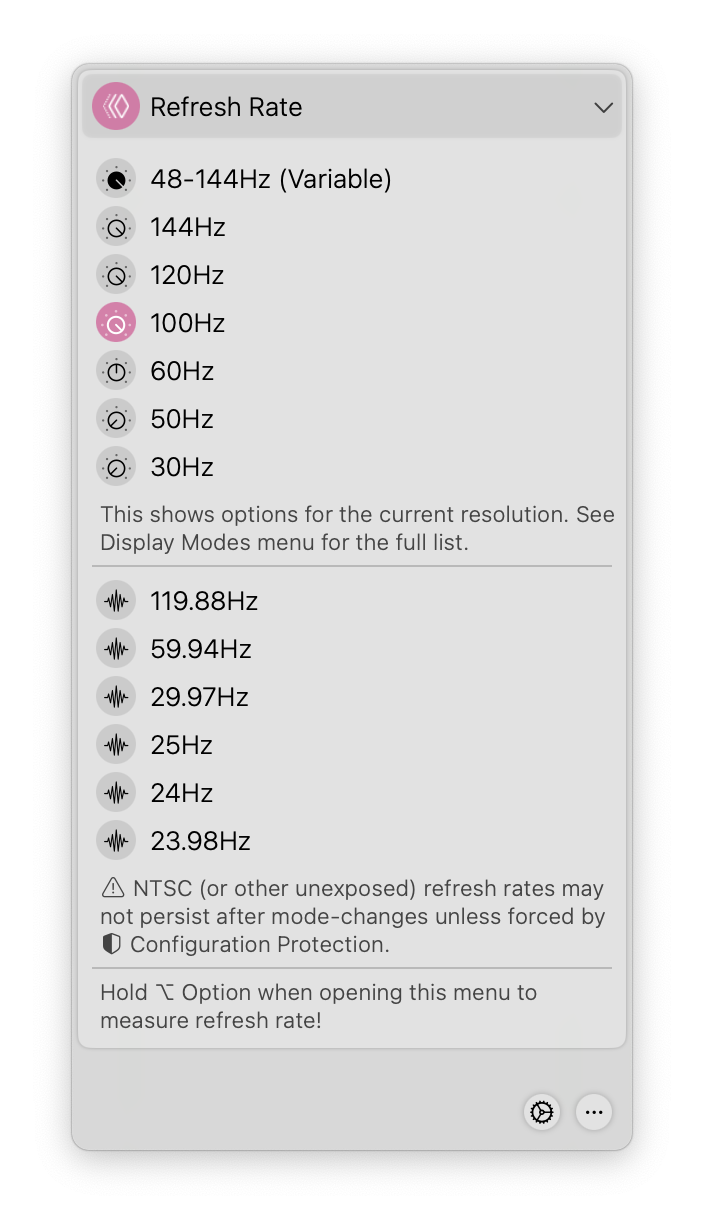The width and height of the screenshot is (704, 1230).
Task: Select the dial icon beside 144Hz
Action: [x=115, y=226]
